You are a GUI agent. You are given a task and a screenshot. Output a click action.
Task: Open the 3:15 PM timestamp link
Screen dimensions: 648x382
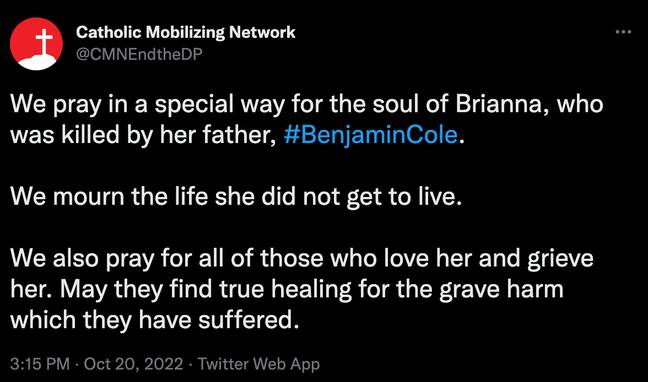40,364
